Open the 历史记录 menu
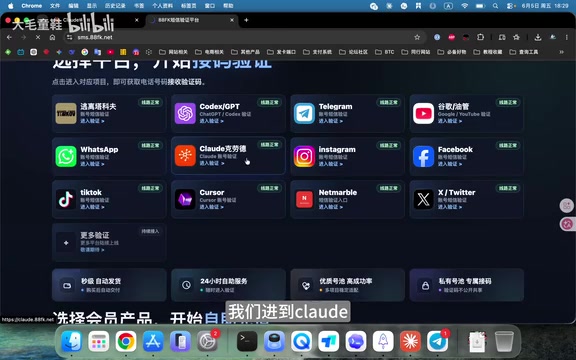Image resolution: width=576 pixels, height=360 pixels. [x=115, y=6]
